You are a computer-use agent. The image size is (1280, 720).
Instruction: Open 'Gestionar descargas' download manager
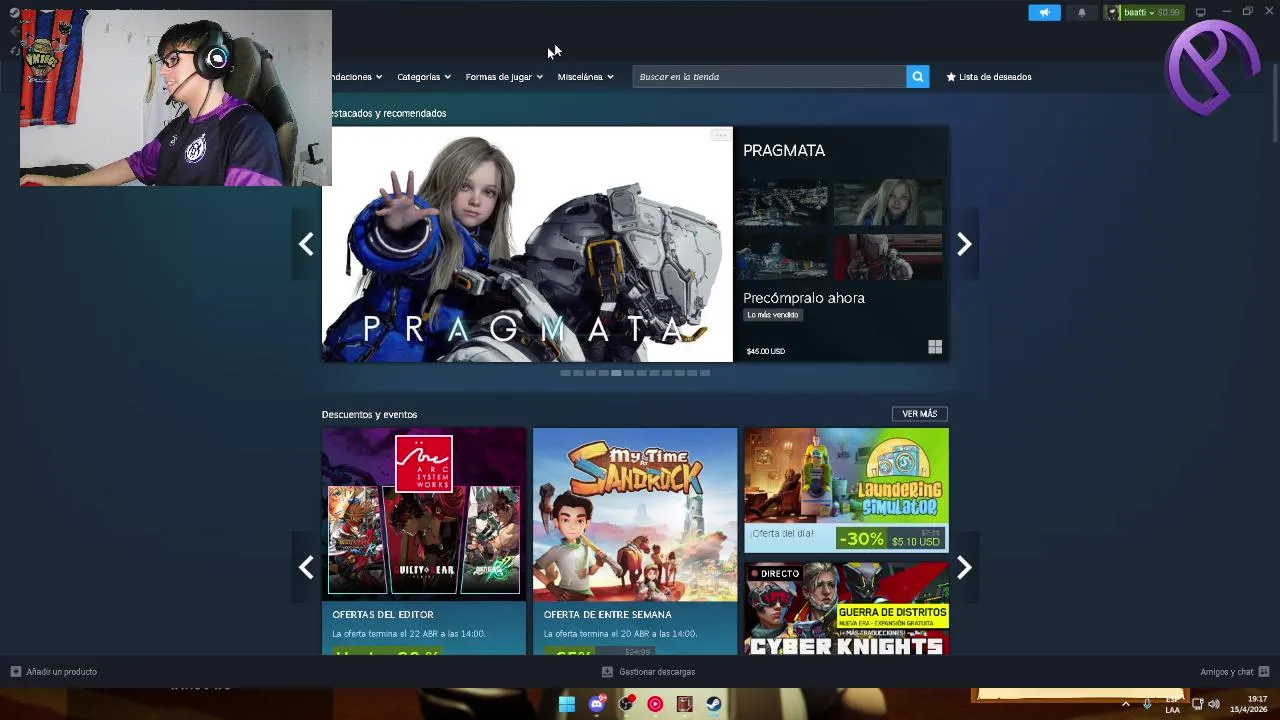648,672
